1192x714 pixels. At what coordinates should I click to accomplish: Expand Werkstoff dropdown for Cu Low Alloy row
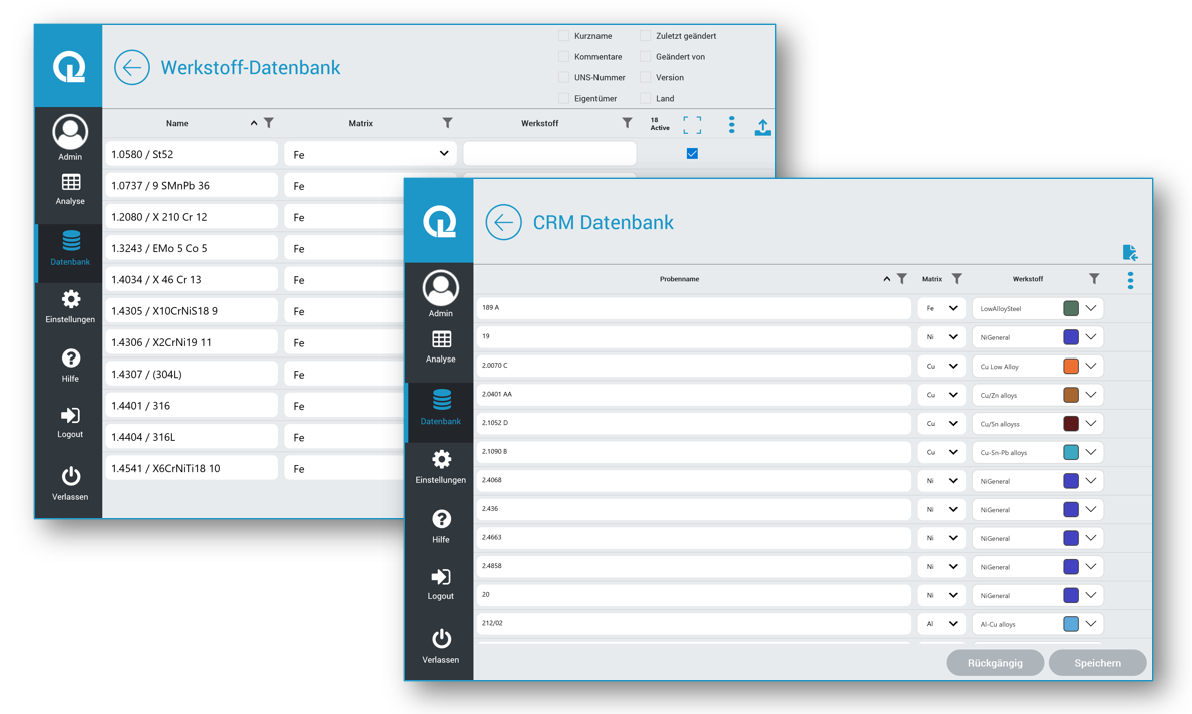tap(1091, 366)
